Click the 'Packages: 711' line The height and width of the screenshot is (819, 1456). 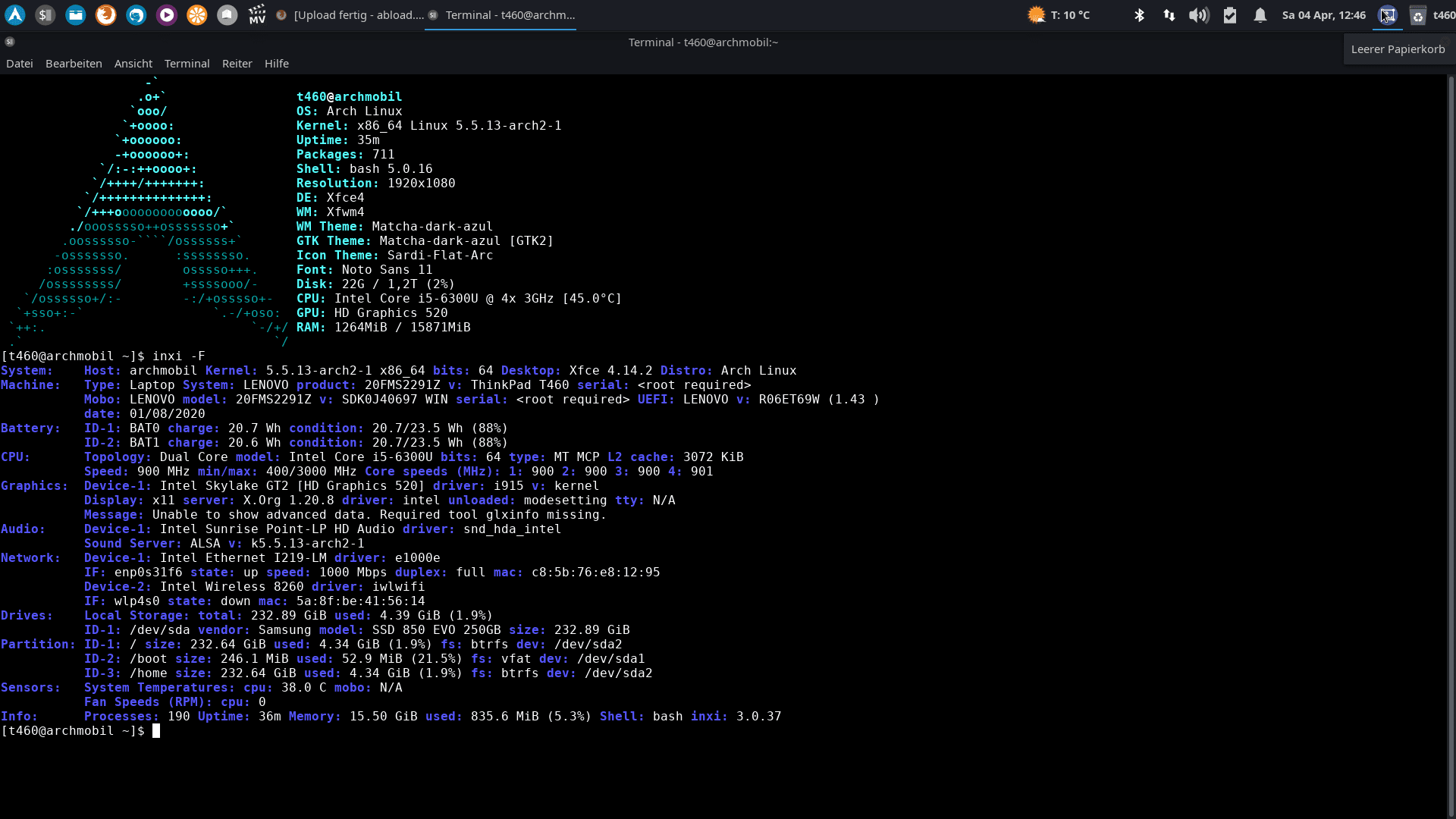345,154
